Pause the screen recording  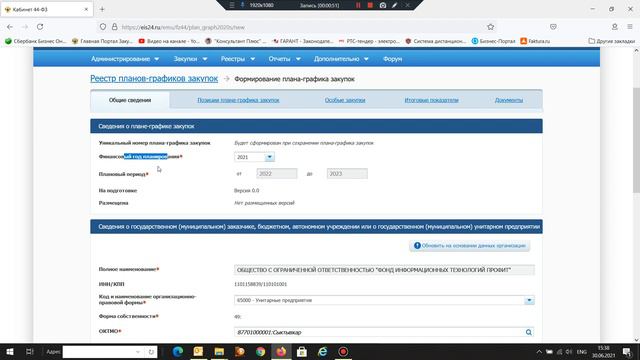click(358, 5)
